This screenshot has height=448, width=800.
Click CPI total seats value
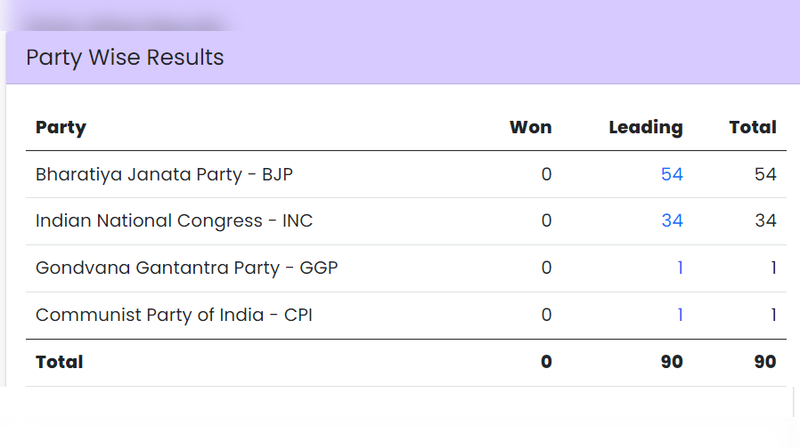[x=773, y=315]
